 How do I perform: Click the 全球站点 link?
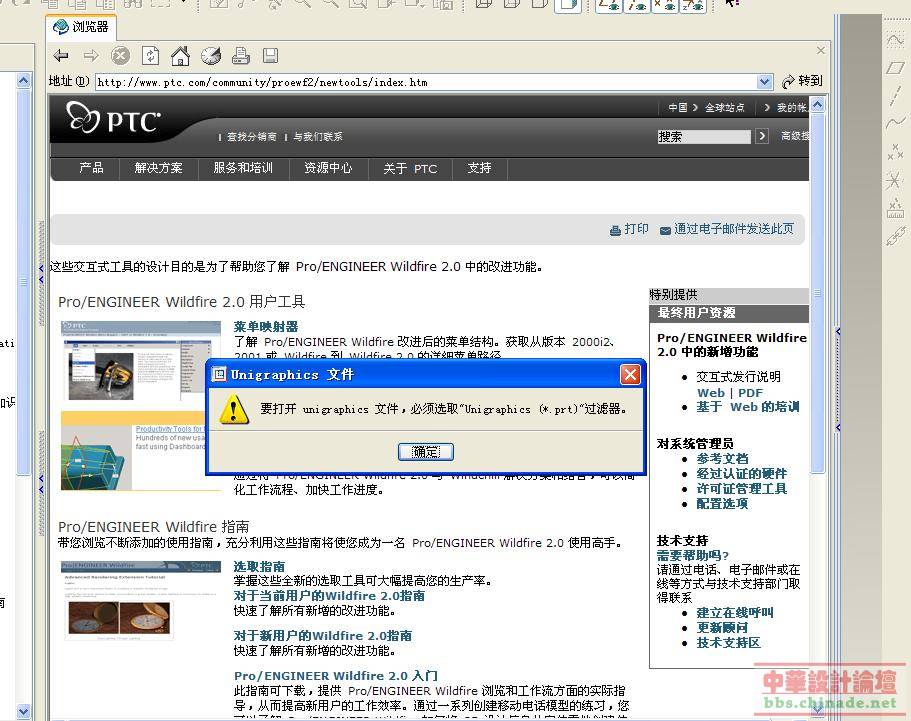pos(725,107)
